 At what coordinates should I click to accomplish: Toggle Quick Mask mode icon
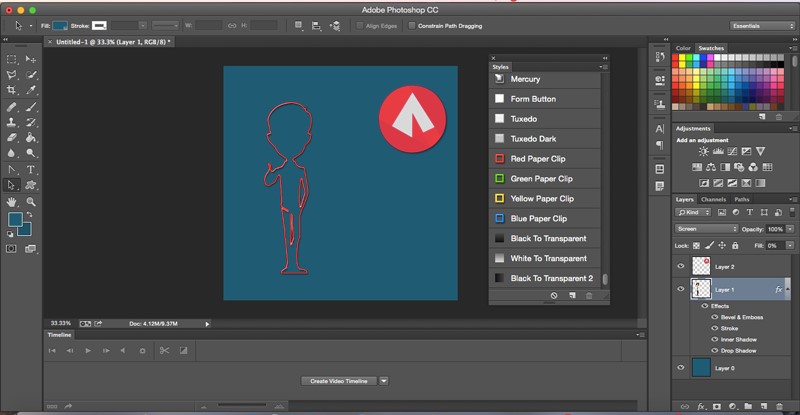click(x=11, y=249)
